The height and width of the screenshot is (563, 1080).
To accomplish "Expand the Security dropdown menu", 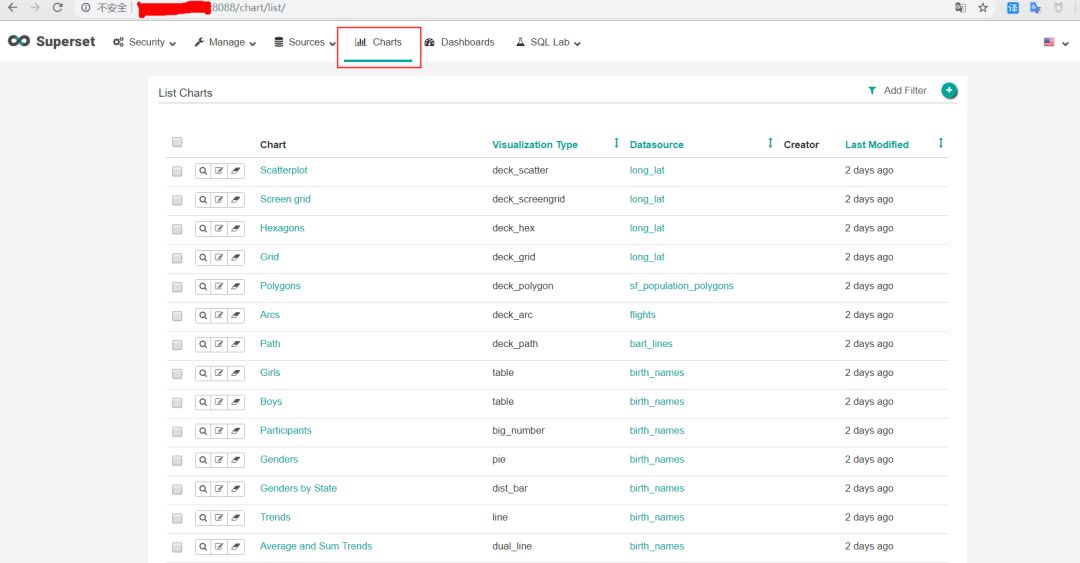I will 145,43.
